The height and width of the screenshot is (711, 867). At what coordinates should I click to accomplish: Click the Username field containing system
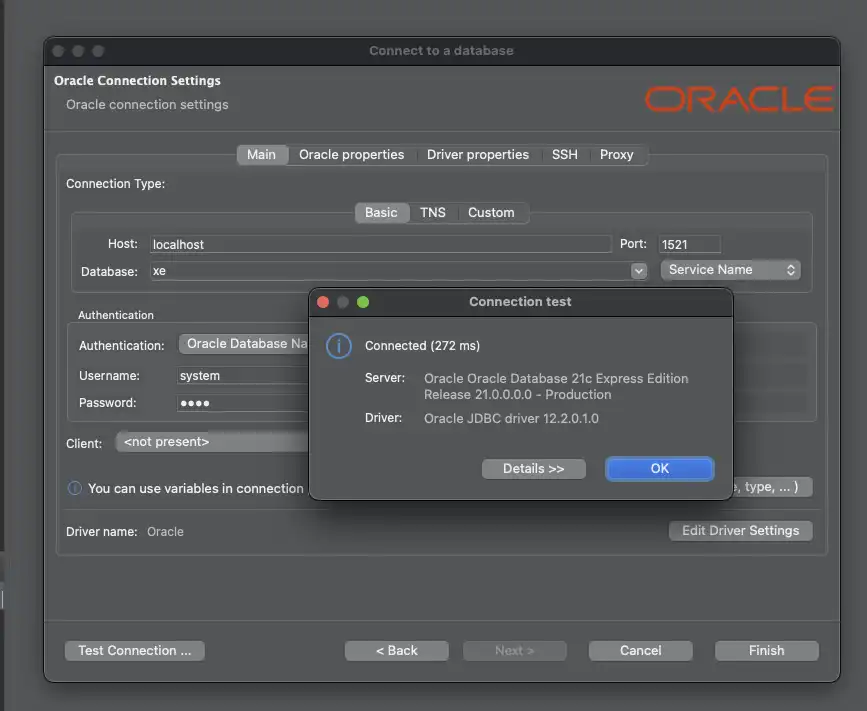pyautogui.click(x=242, y=376)
